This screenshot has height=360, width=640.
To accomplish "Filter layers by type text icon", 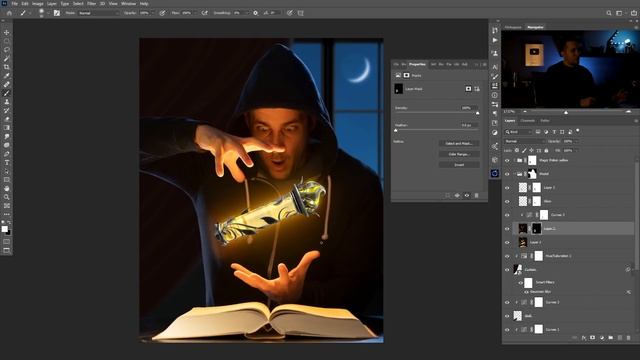I will [554, 132].
